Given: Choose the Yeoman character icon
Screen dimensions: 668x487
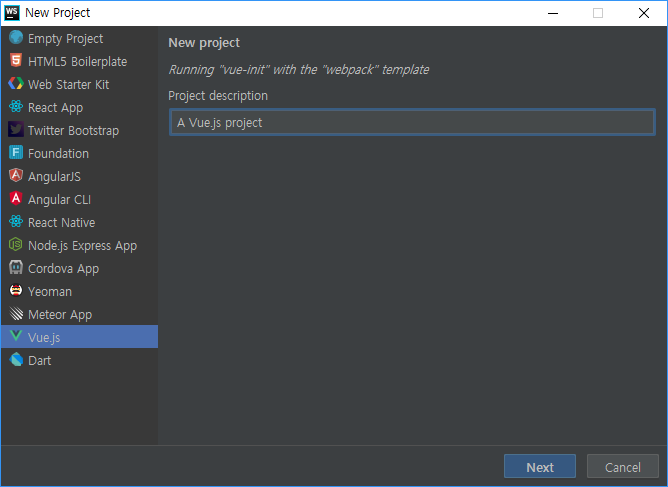Looking at the screenshot, I should pos(16,291).
